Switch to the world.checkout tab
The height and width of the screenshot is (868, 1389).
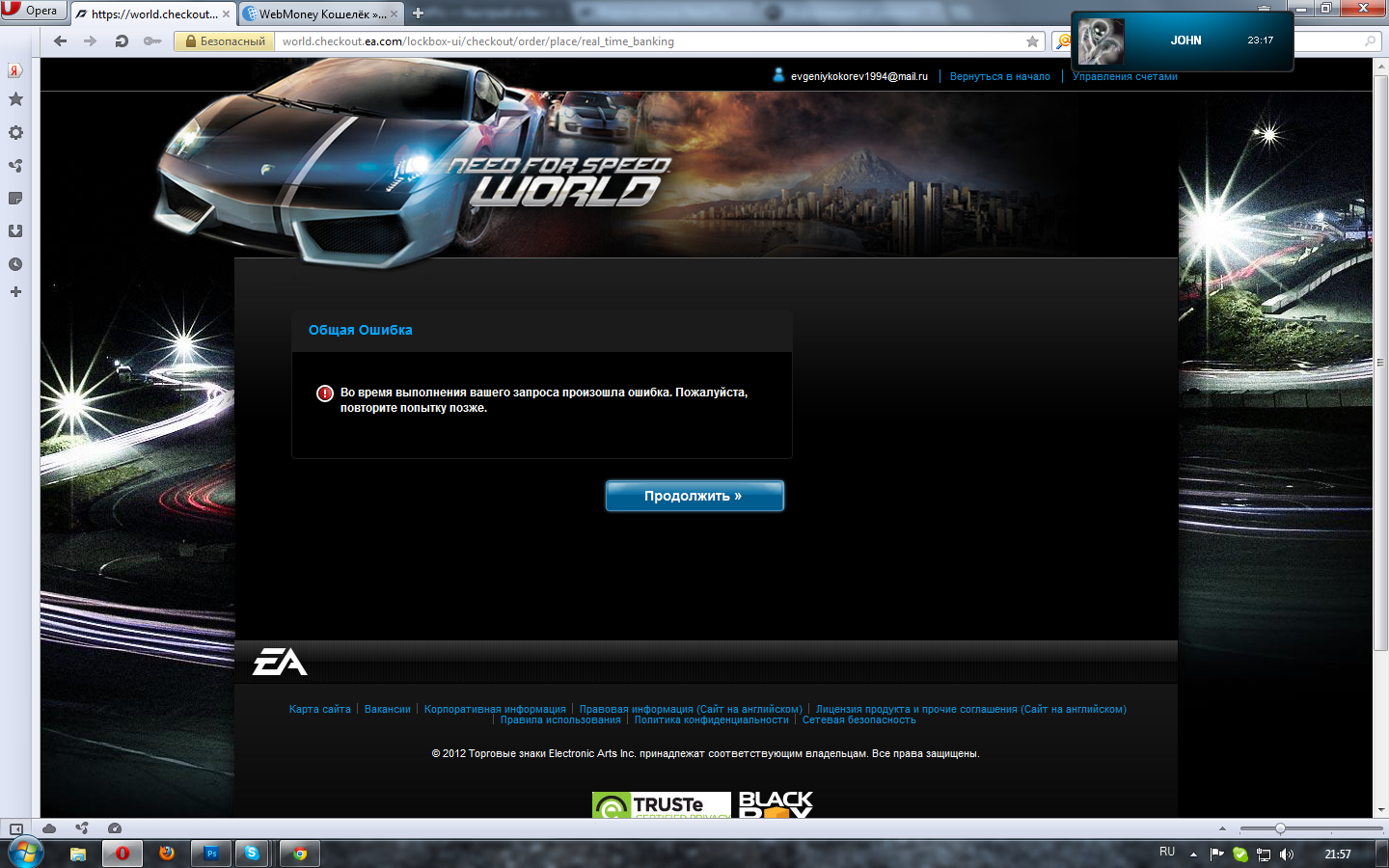coord(154,14)
